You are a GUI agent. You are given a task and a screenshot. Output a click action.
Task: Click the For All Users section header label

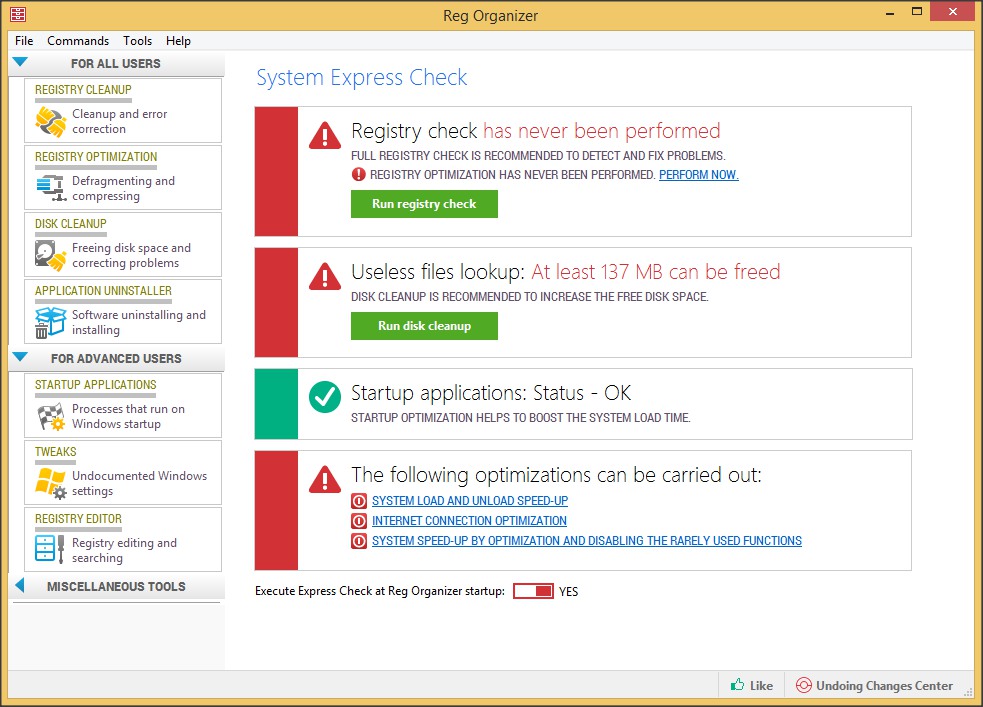tap(116, 64)
